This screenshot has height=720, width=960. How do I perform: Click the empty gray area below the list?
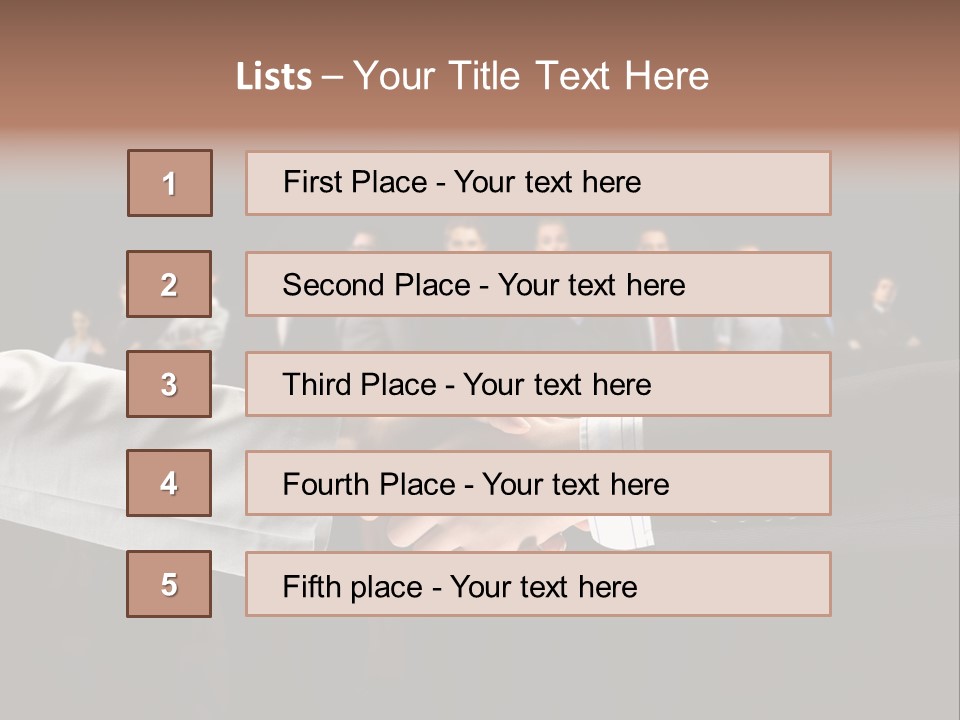pyautogui.click(x=480, y=668)
